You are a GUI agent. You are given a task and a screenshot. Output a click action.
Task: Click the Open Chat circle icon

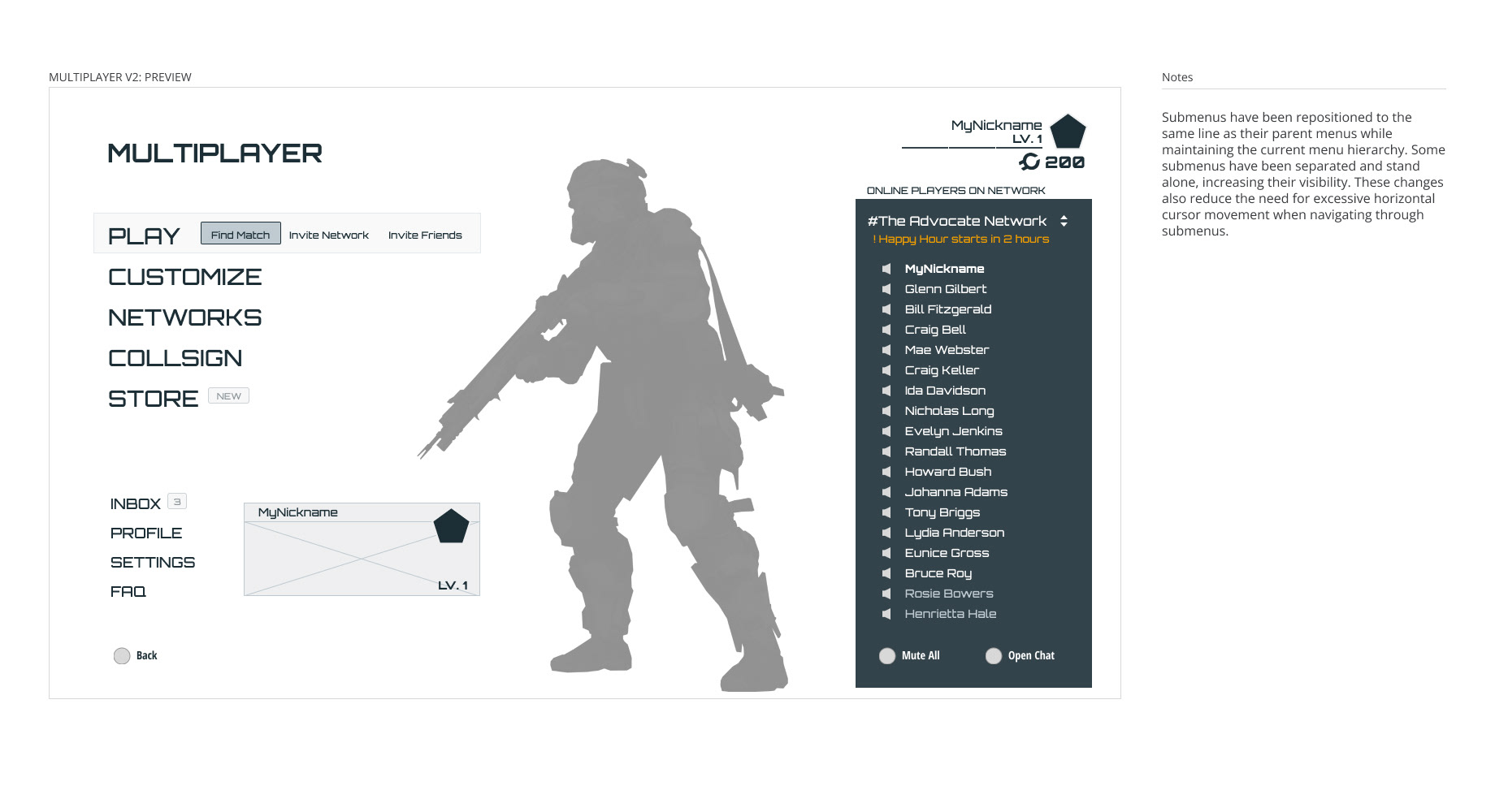[994, 656]
